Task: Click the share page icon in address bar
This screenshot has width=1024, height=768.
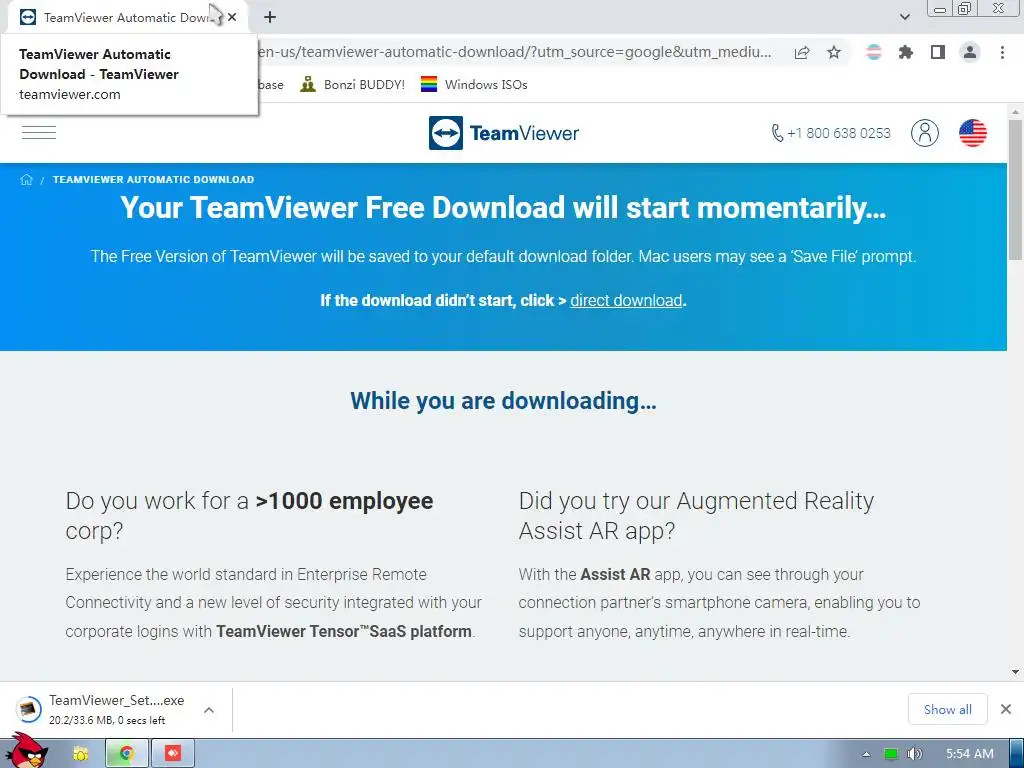Action: click(x=802, y=52)
